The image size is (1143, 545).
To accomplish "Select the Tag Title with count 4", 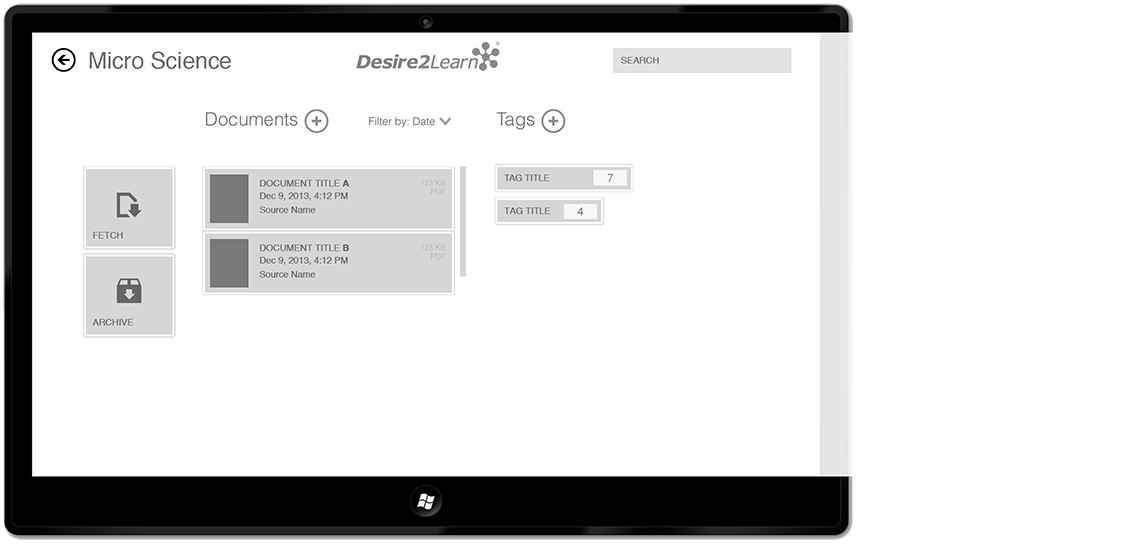I will [x=549, y=211].
